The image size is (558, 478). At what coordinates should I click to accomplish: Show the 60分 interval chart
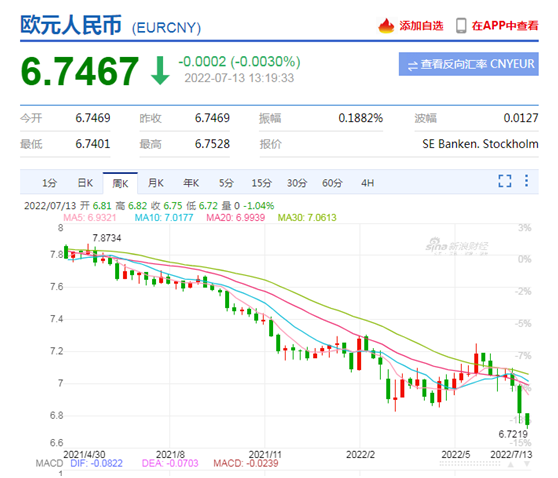coord(332,183)
